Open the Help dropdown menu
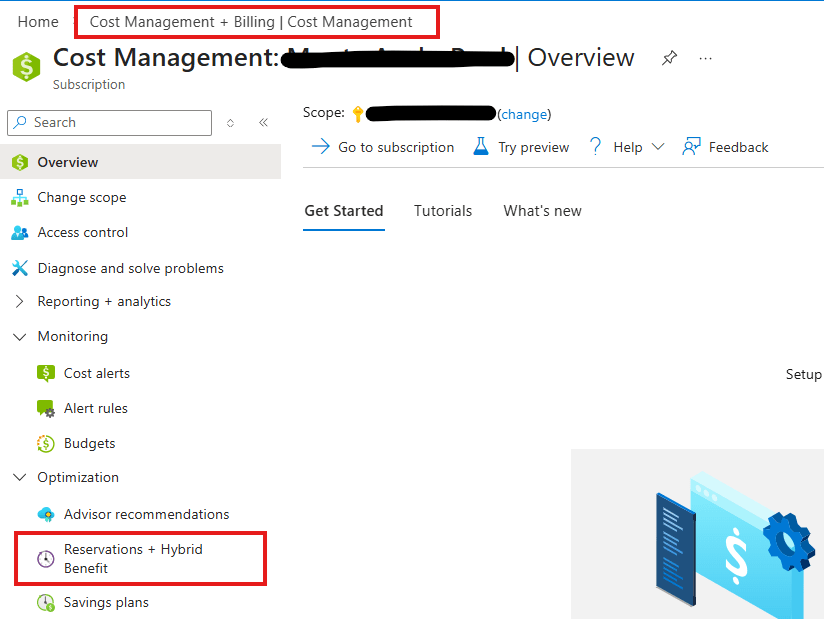 [x=627, y=147]
